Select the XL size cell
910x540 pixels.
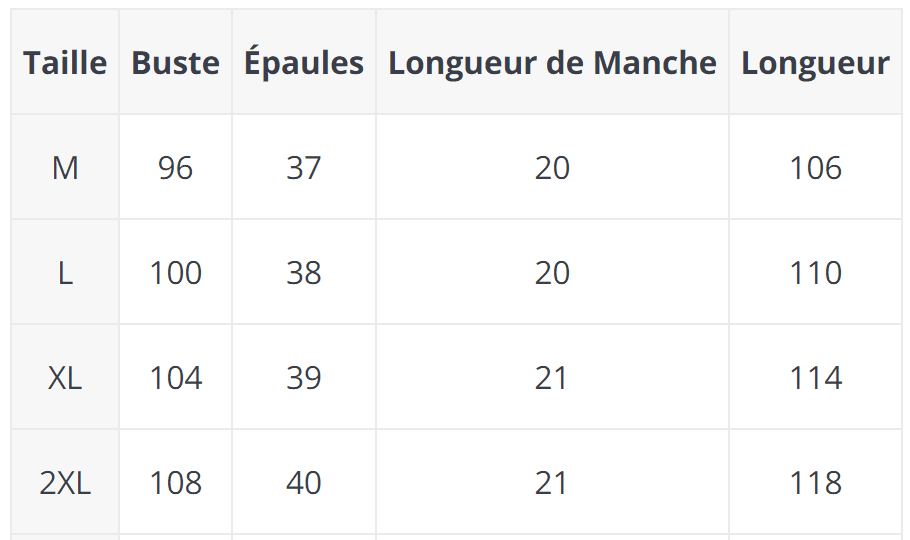point(65,378)
